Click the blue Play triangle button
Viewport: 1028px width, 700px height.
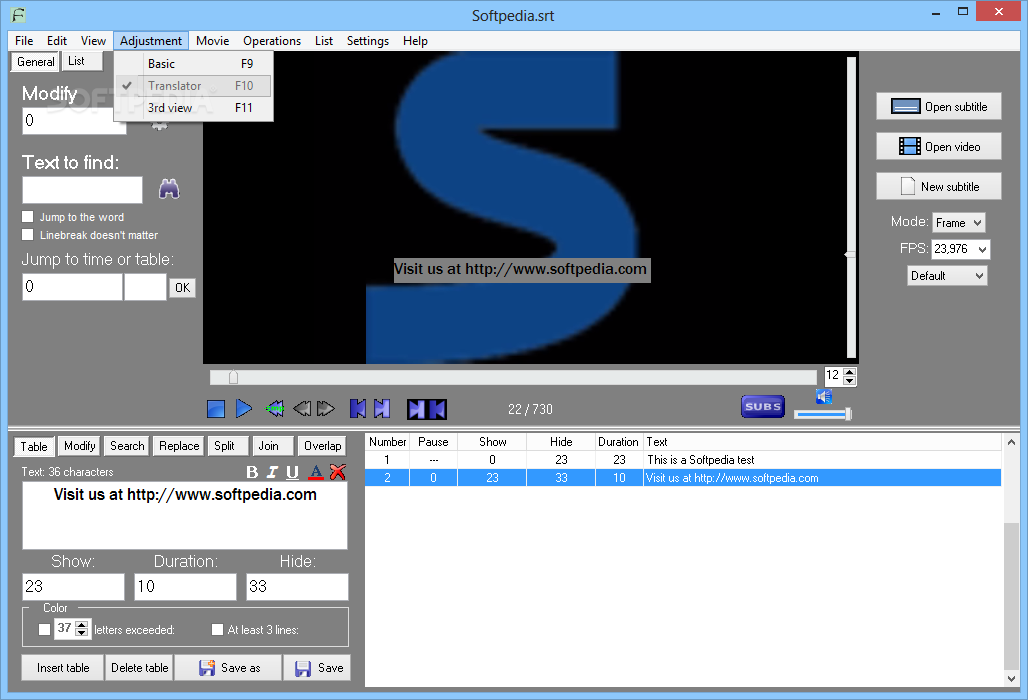click(243, 408)
